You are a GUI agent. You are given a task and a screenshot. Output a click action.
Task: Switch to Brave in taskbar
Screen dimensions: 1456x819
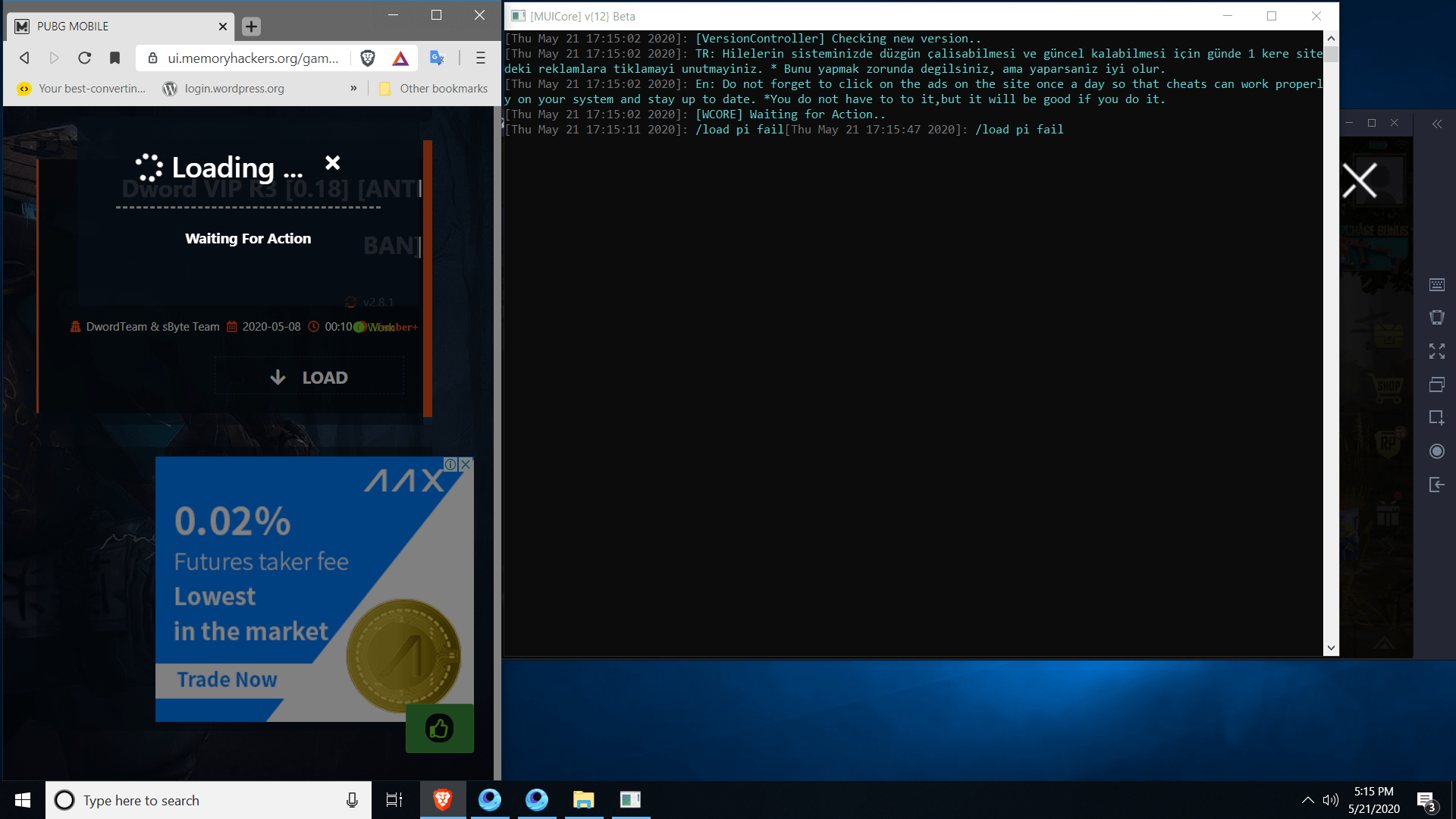pyautogui.click(x=443, y=800)
